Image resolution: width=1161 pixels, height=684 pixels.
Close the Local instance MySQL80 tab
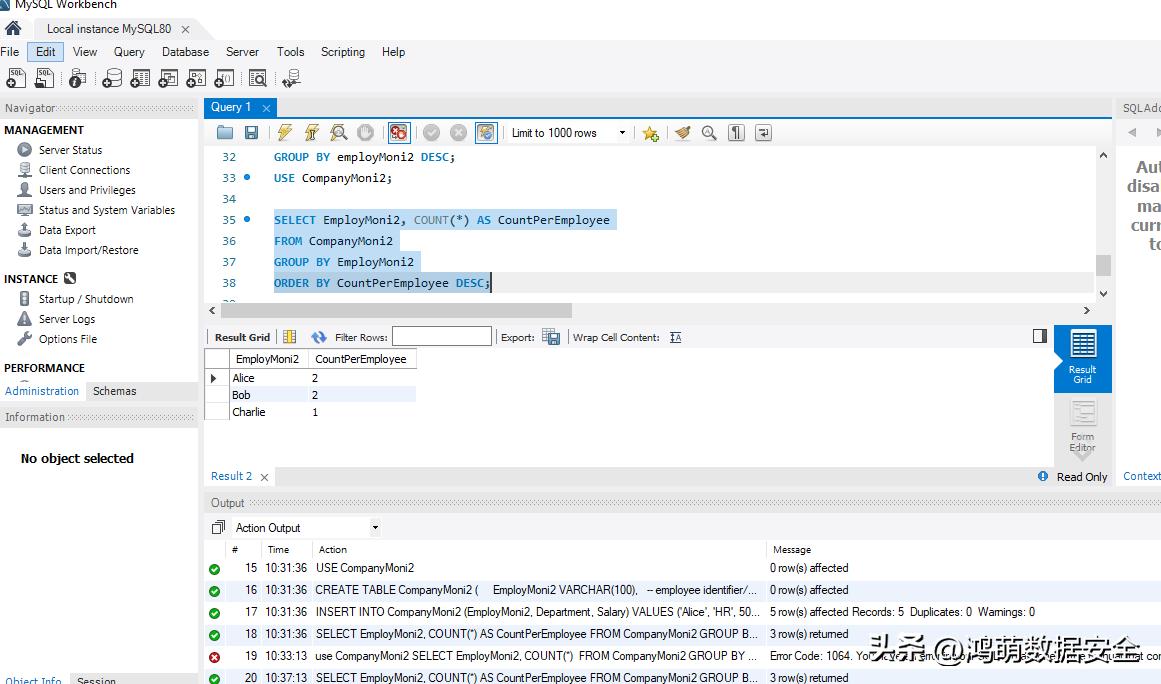coord(185,30)
